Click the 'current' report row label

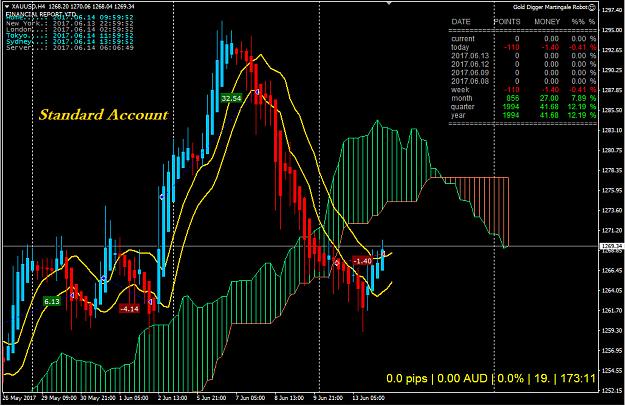pos(463,39)
